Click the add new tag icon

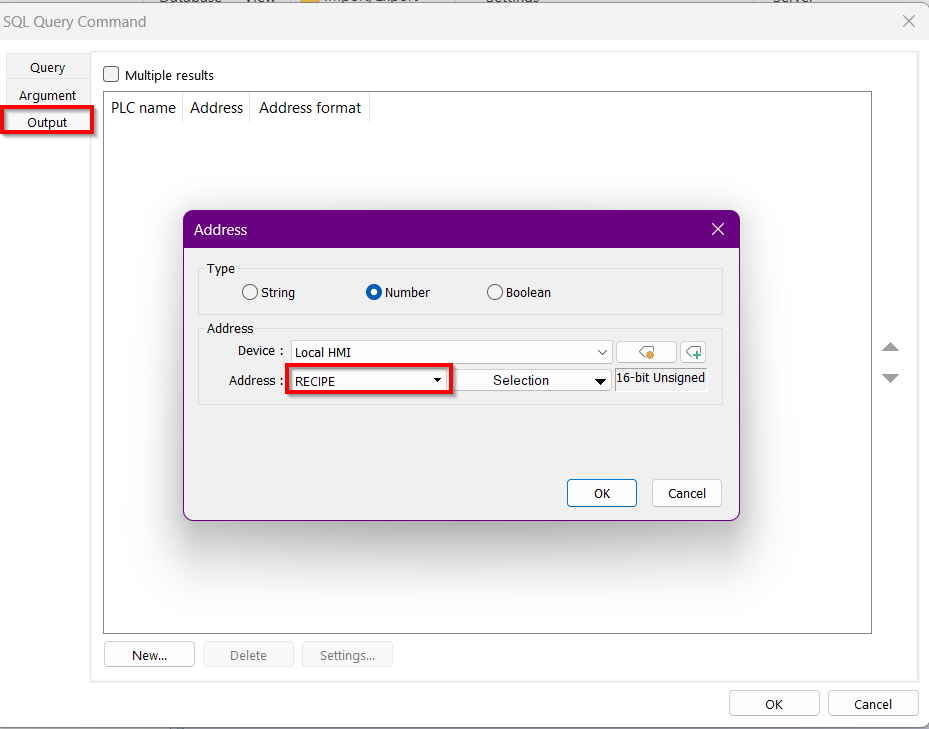coord(693,352)
